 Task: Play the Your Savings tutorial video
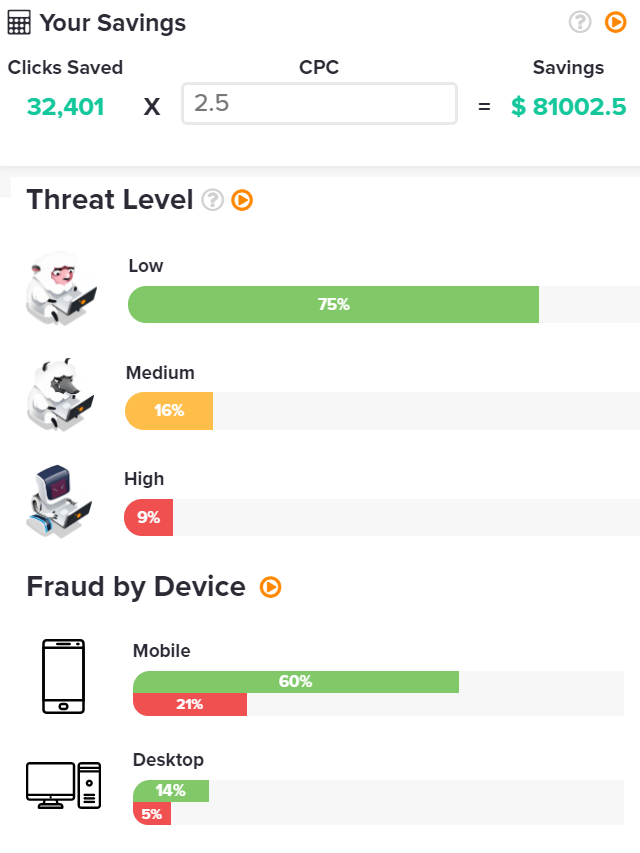(616, 22)
